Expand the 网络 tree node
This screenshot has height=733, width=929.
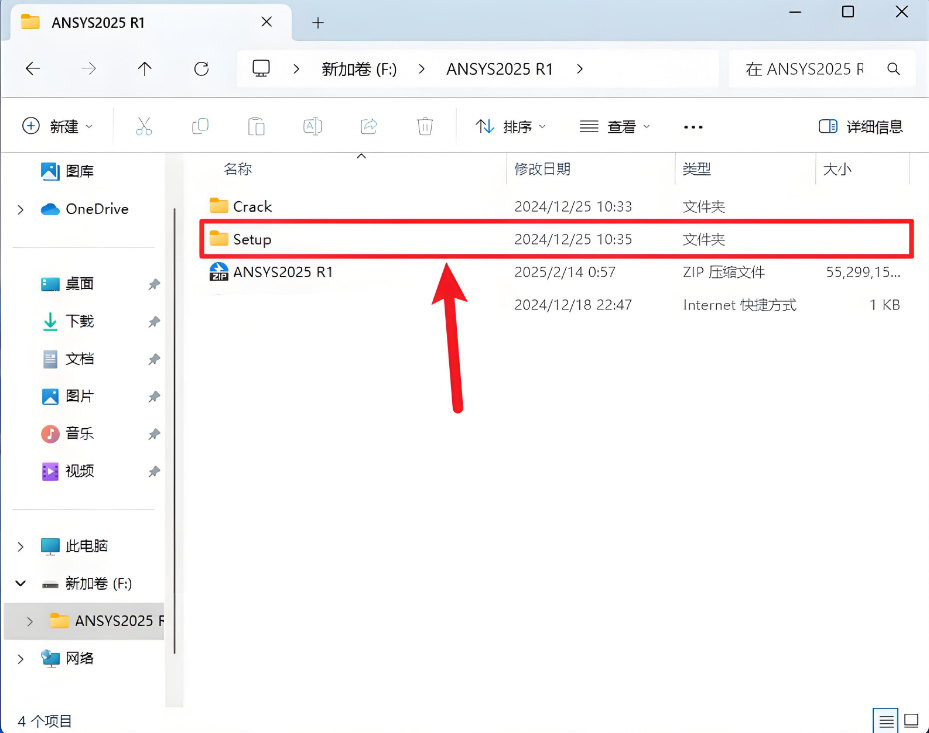click(21, 658)
